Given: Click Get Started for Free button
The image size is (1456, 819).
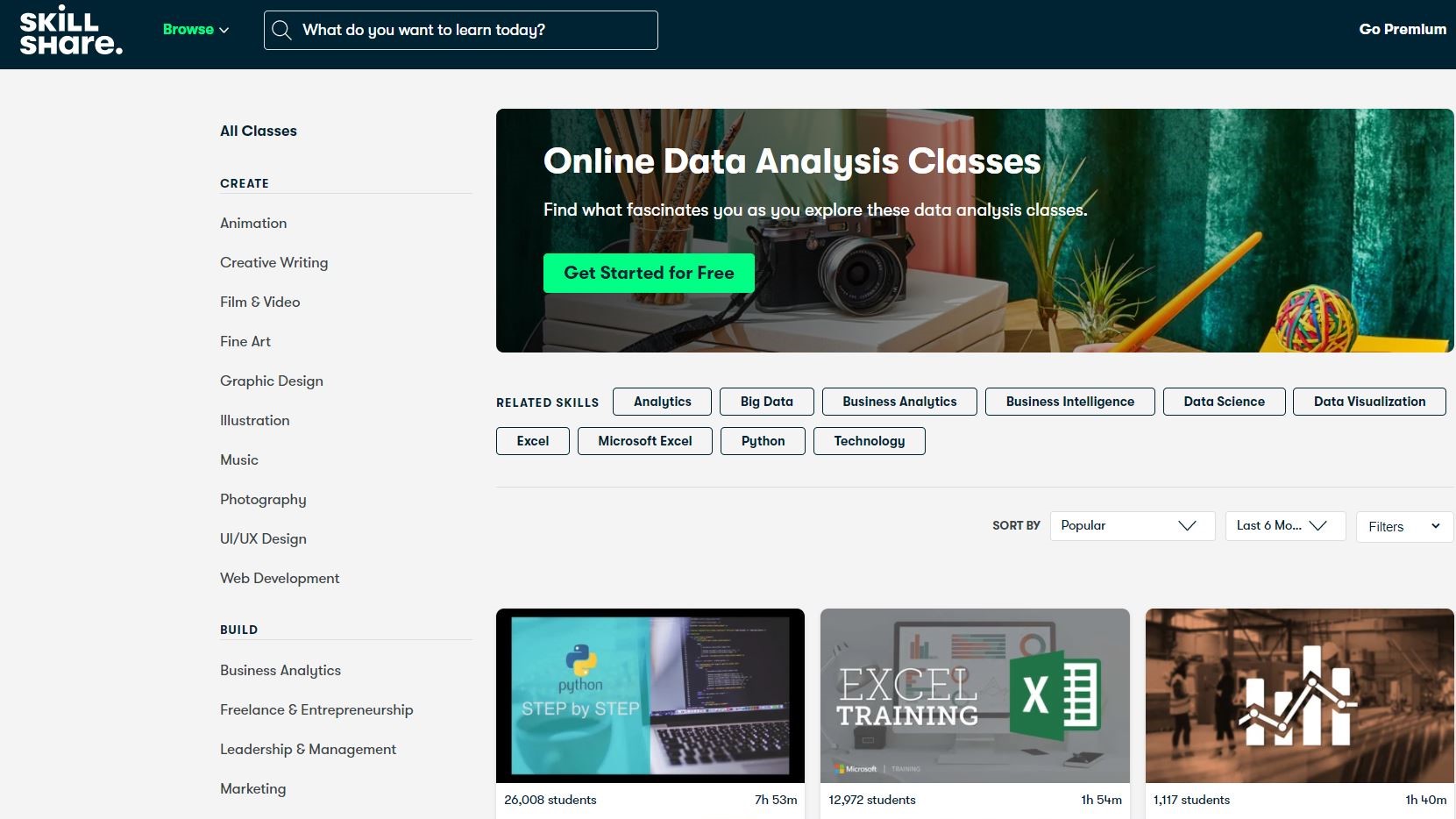Looking at the screenshot, I should (649, 273).
